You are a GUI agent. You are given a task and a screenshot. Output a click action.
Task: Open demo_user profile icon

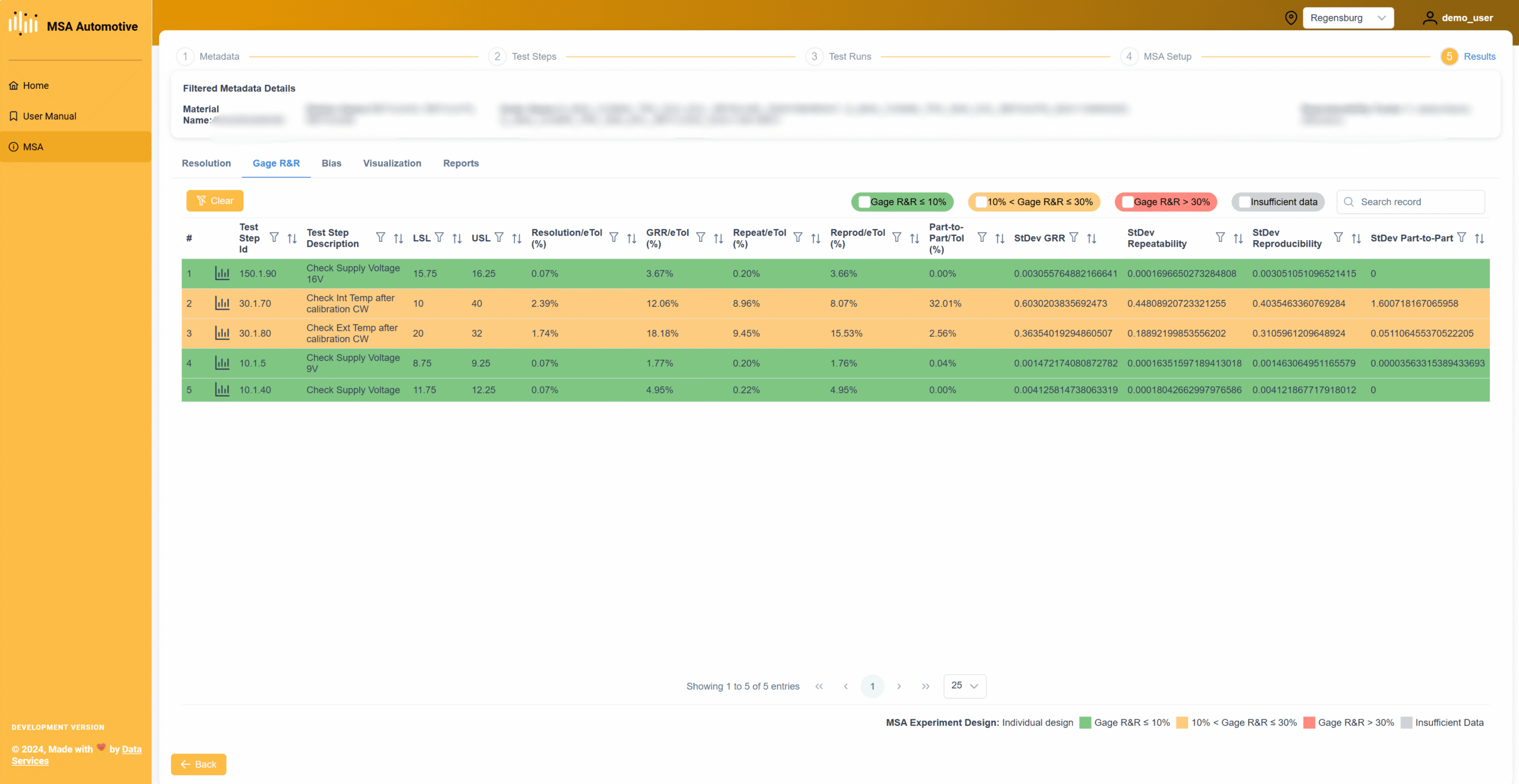(1430, 18)
